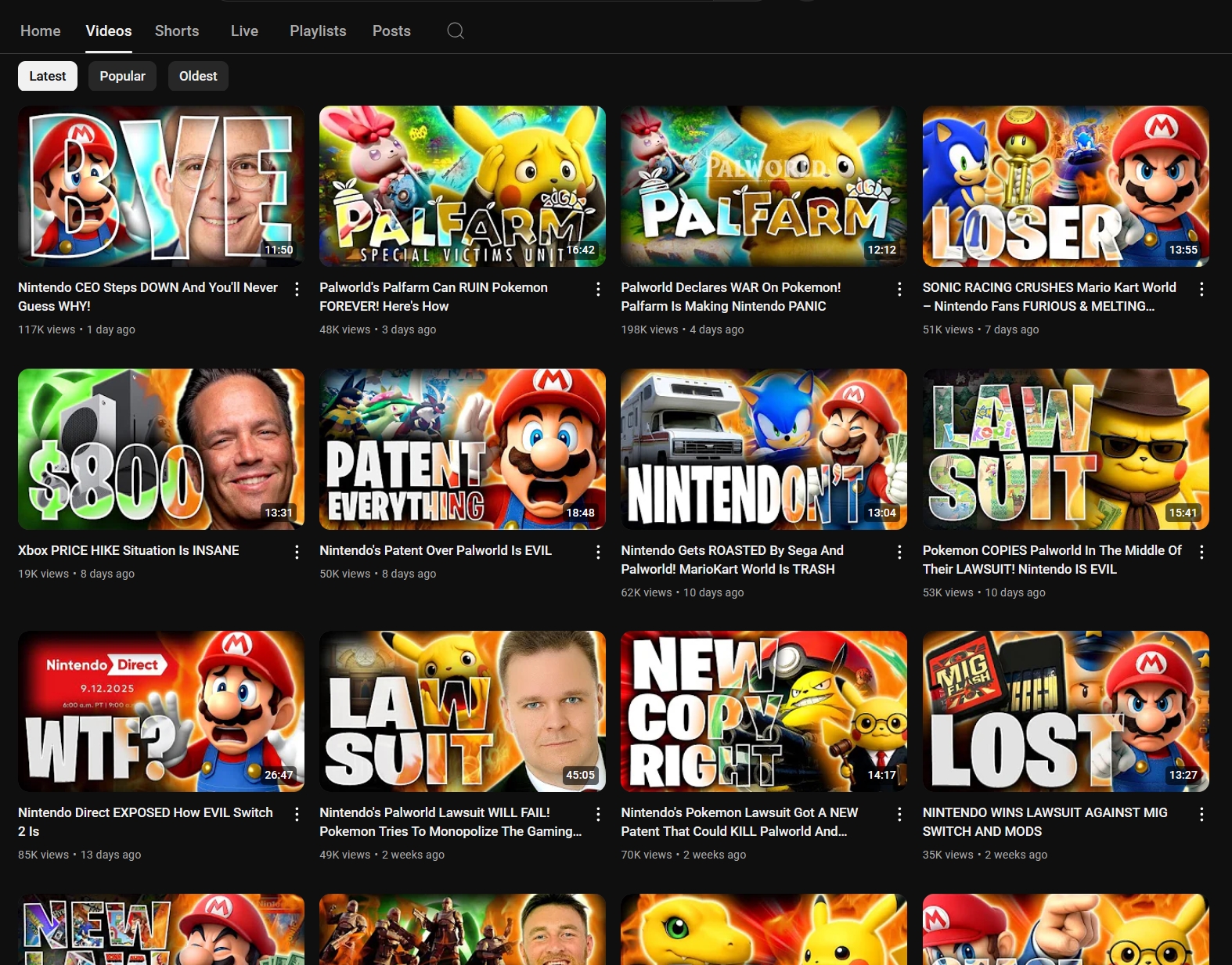The height and width of the screenshot is (965, 1232).
Task: Open 'Xbox PRICE HIKE Situation Is INSANE' title
Action: click(128, 550)
